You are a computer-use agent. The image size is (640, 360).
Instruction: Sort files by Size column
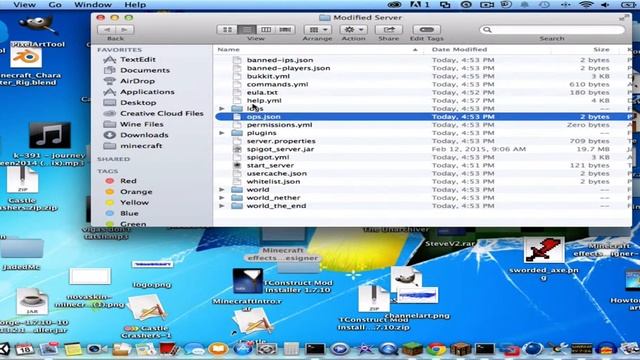[601, 49]
